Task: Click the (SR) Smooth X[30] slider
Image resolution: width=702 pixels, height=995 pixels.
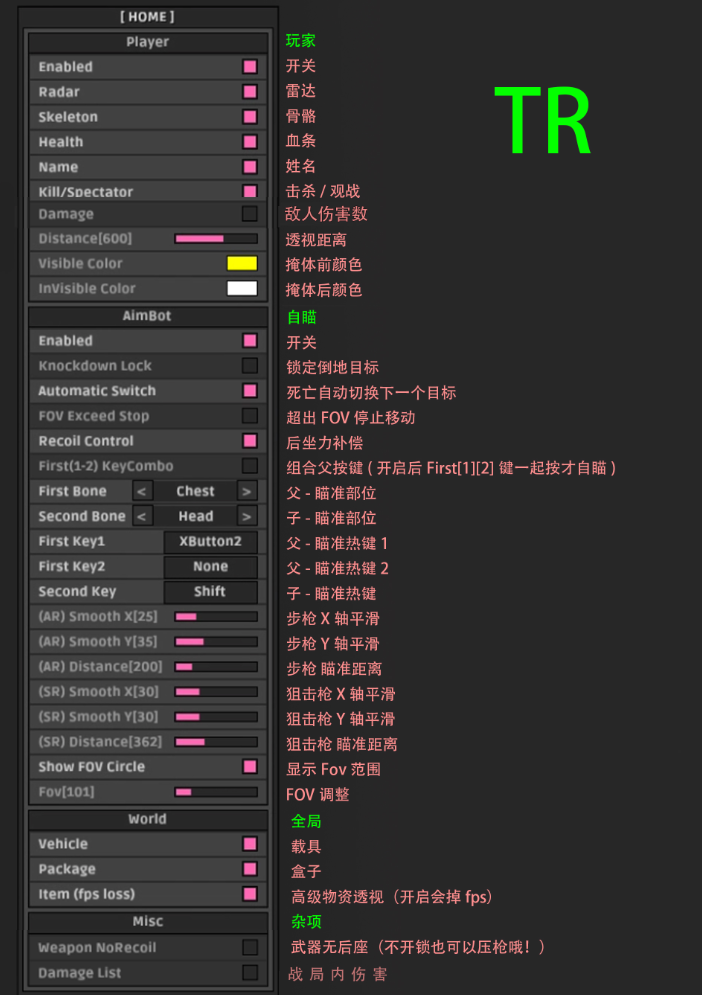Action: click(x=216, y=692)
